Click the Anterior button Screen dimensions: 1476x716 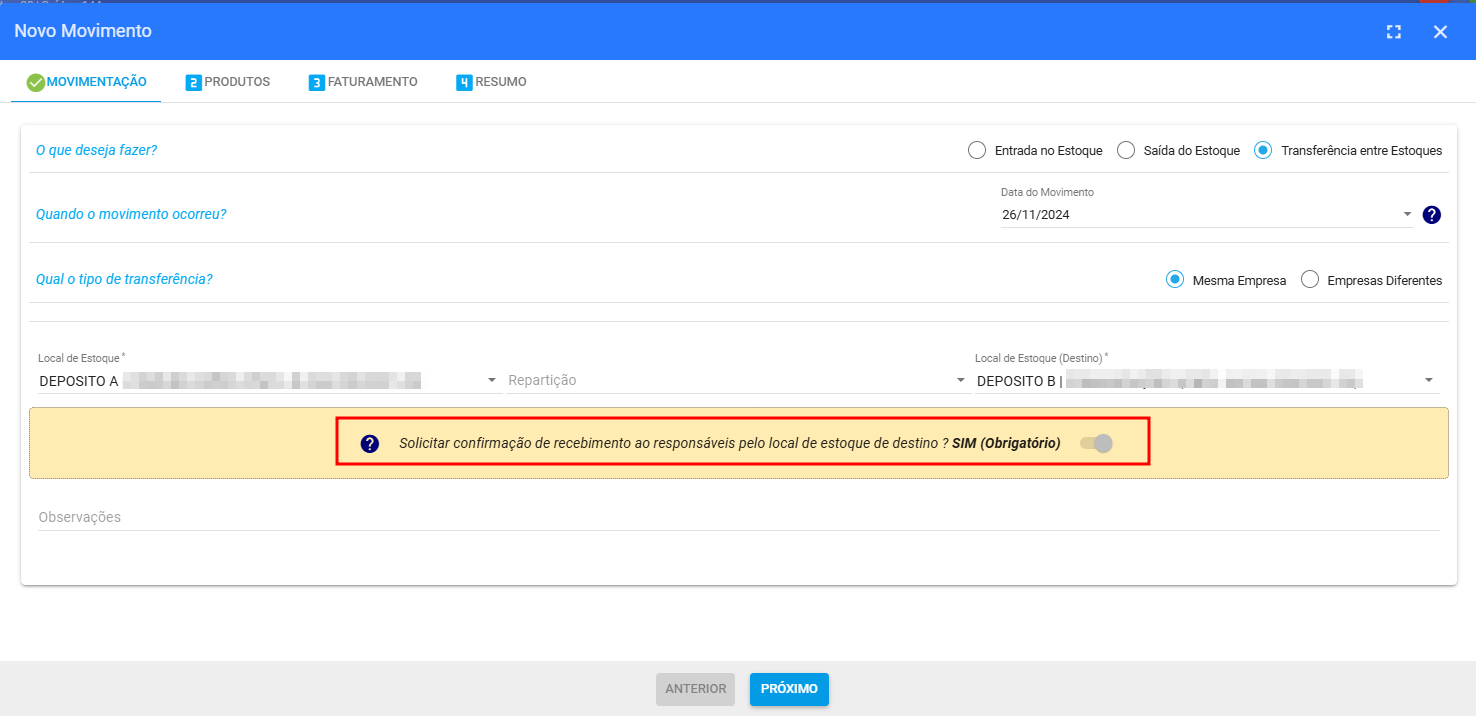tap(695, 689)
